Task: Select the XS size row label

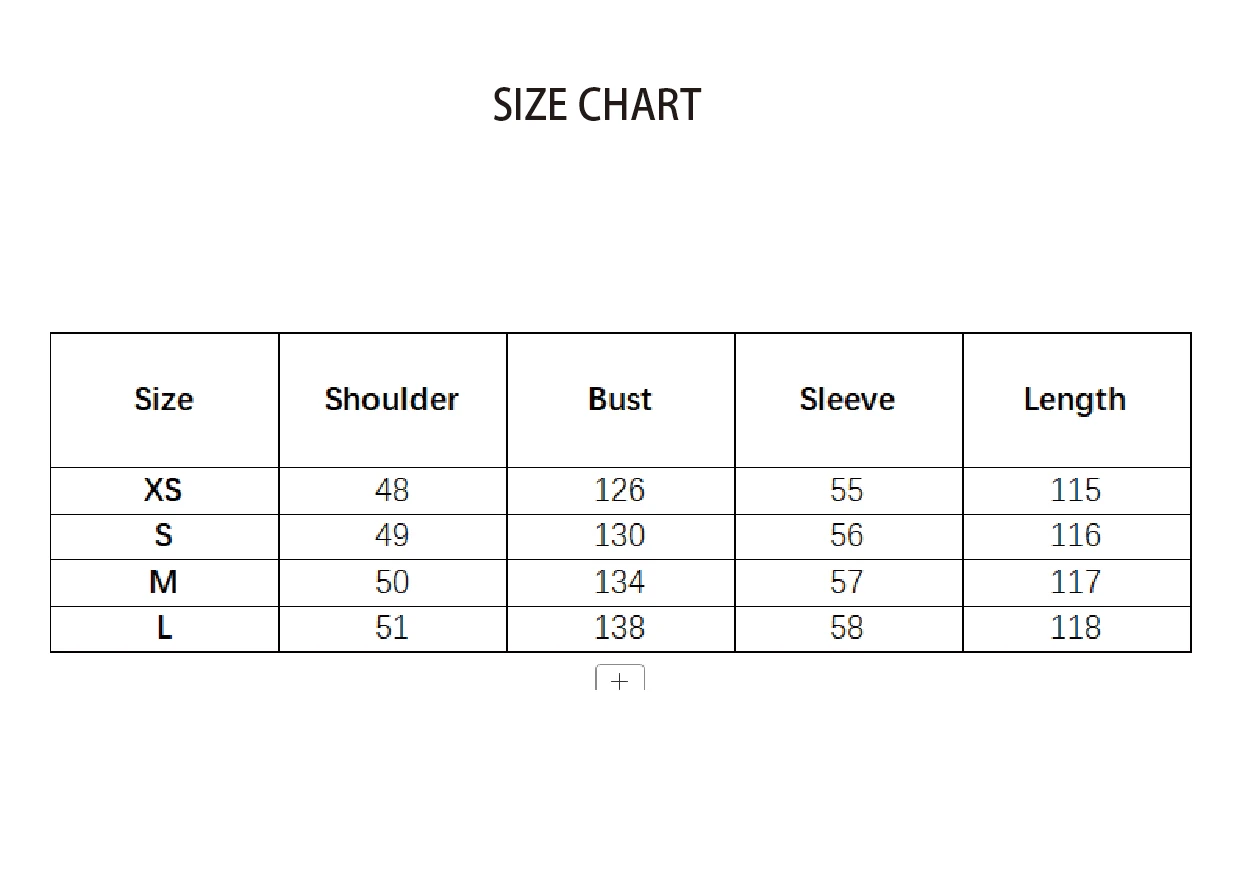Action: 164,490
